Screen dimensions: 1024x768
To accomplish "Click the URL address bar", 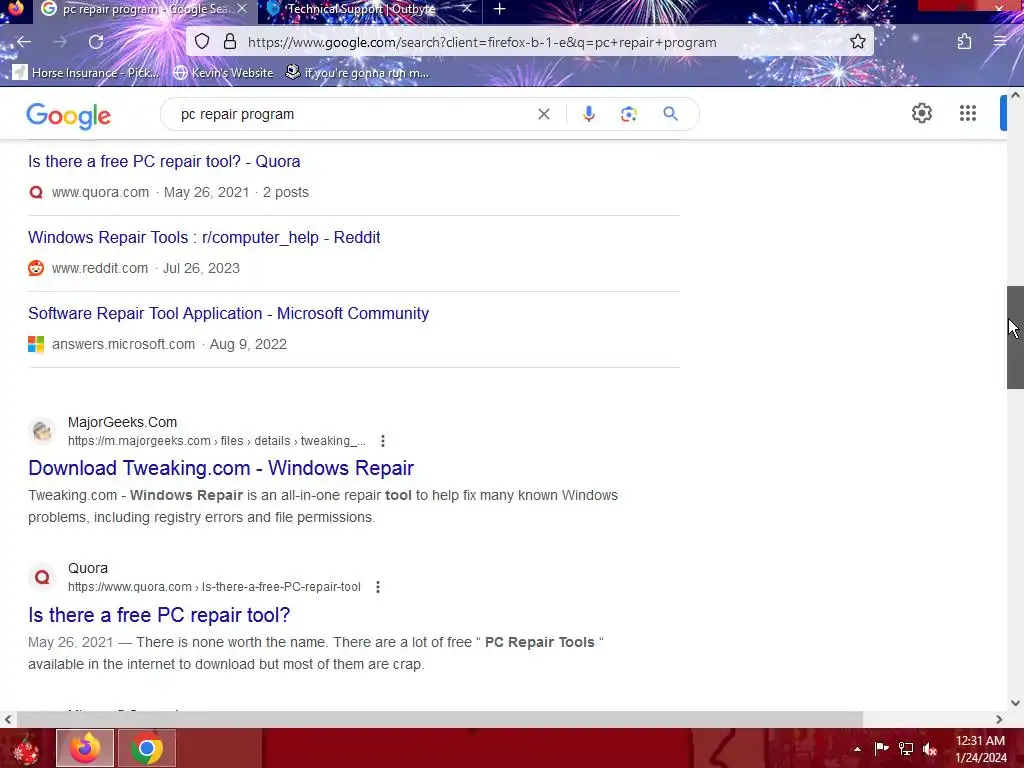I will (529, 42).
